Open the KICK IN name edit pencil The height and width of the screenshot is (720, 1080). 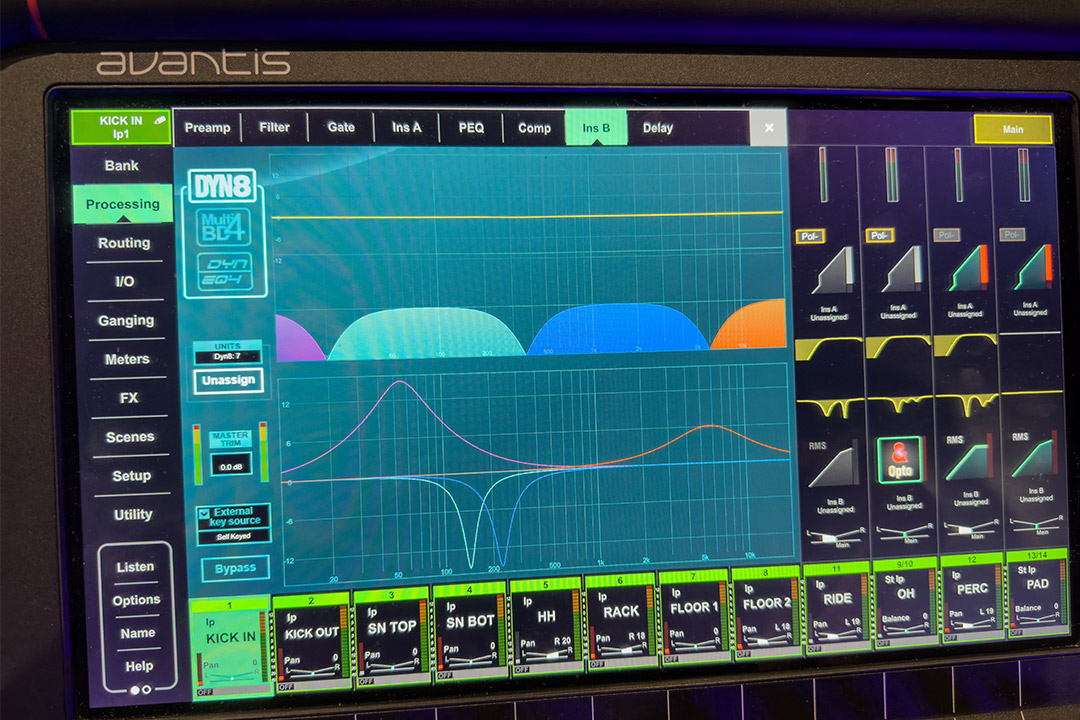coord(160,120)
